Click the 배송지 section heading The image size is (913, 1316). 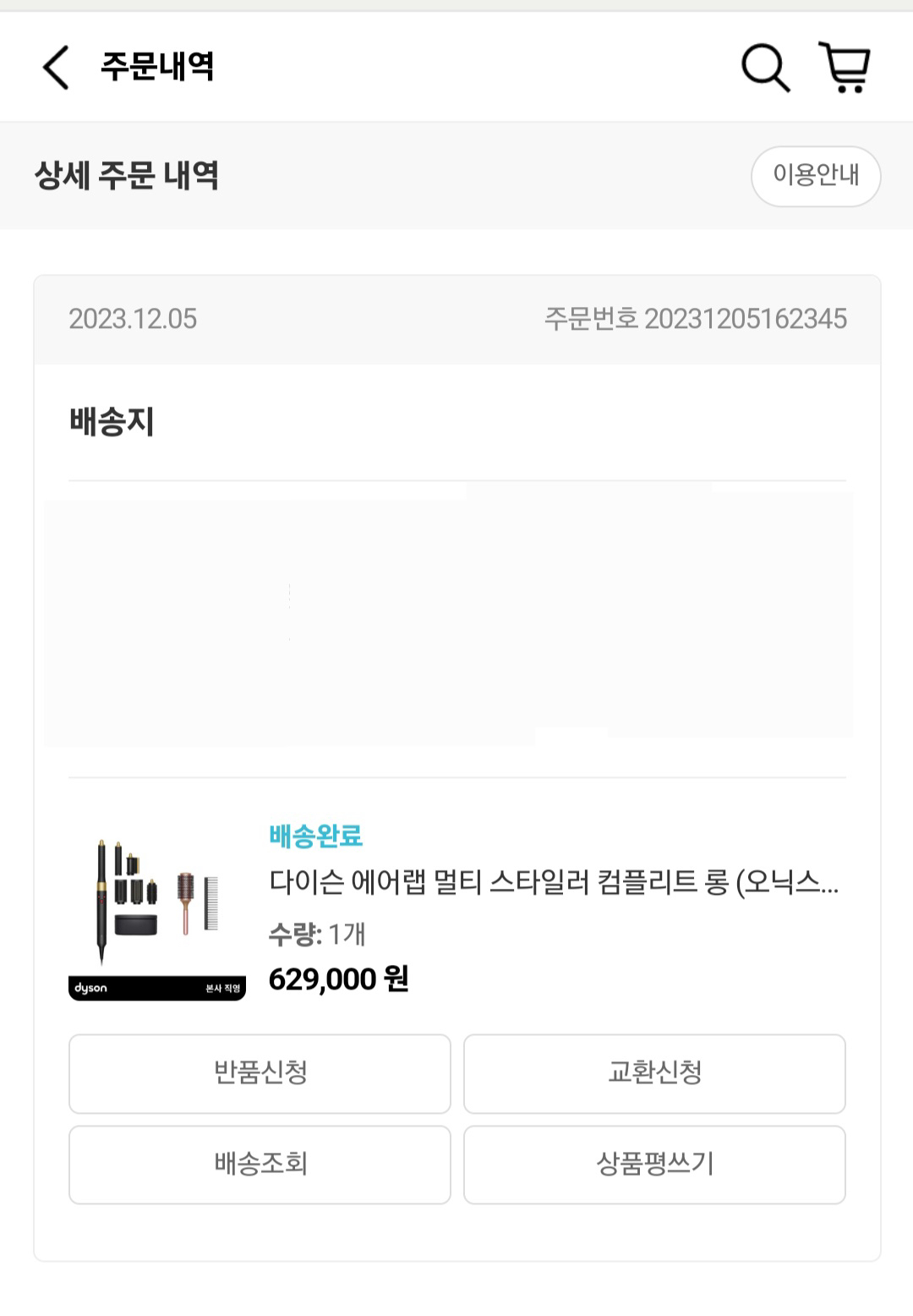(x=112, y=421)
